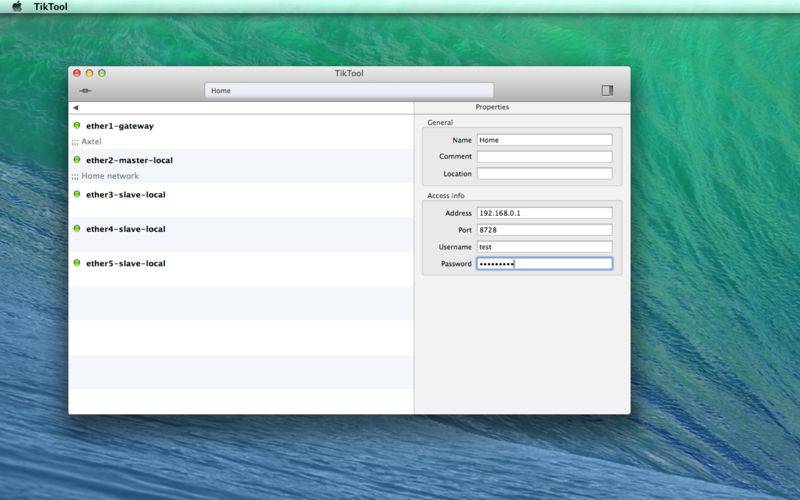Toggle the Properties sidebar panel icon
The image size is (800, 500).
tap(607, 90)
